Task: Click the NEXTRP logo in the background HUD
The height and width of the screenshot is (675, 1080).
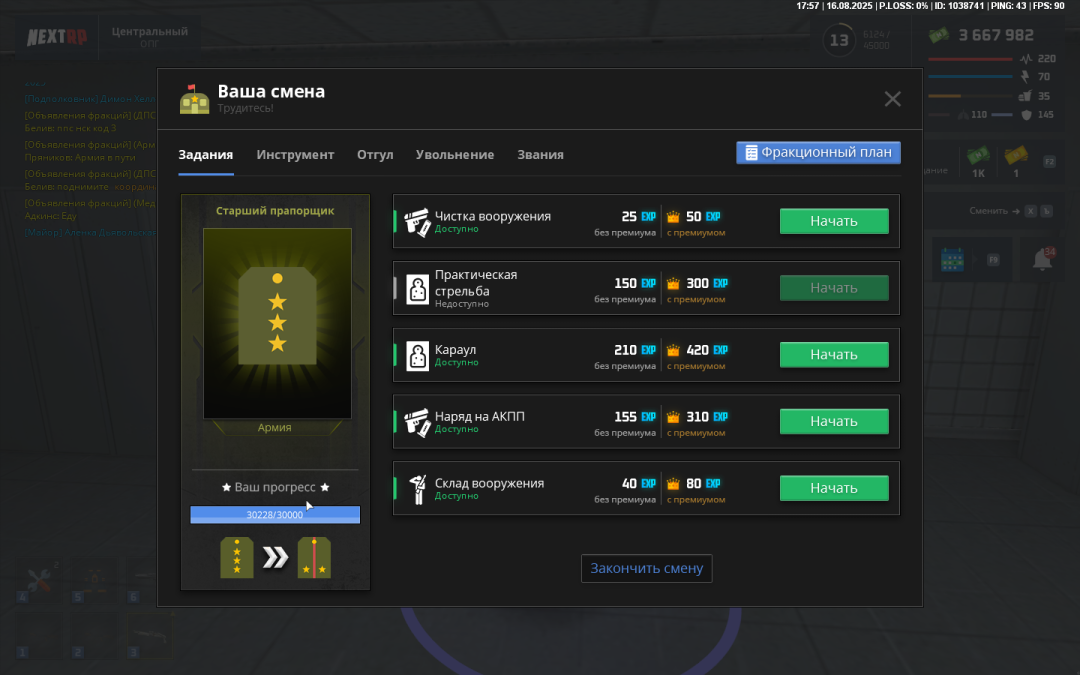Action: point(57,37)
